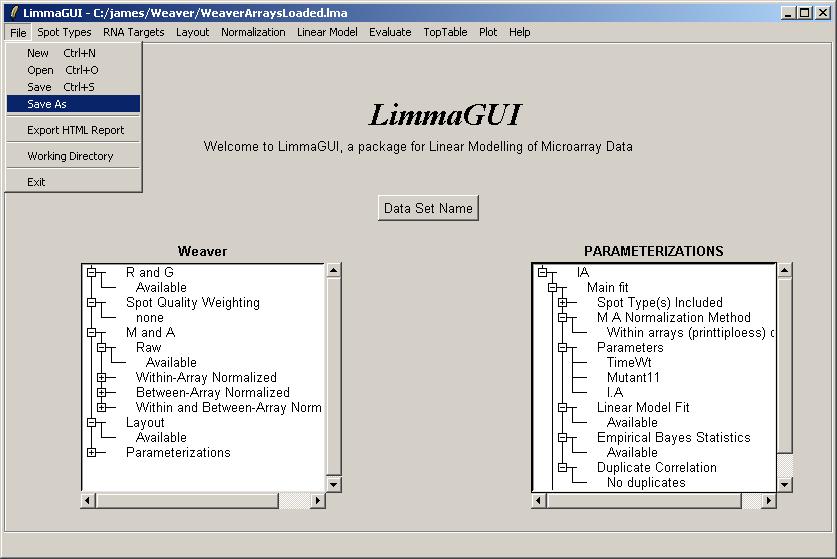Choose Export HTML Report menu entry
Image resolution: width=837 pixels, height=559 pixels.
[x=75, y=130]
